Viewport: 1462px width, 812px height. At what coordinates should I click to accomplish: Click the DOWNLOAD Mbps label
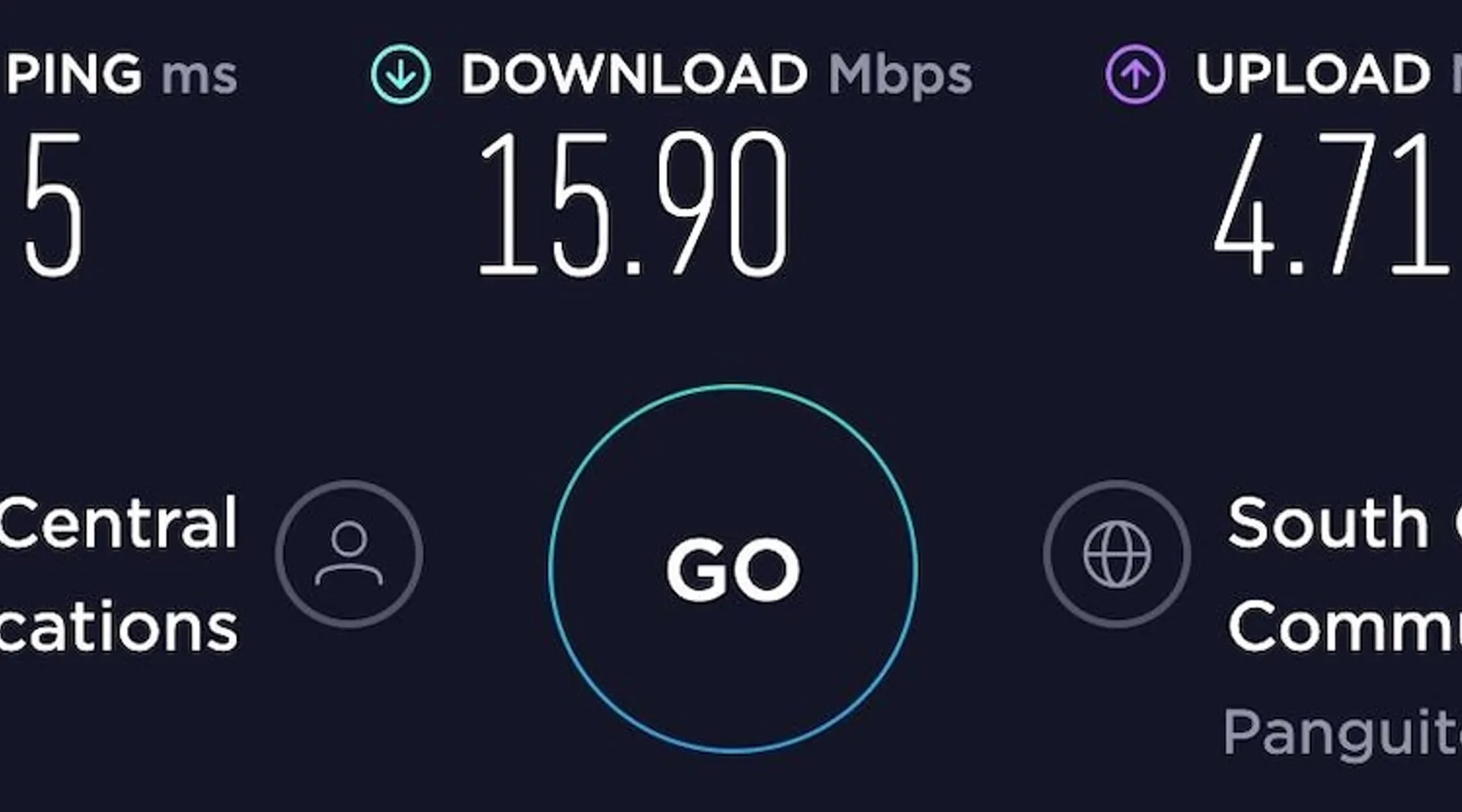click(x=716, y=76)
